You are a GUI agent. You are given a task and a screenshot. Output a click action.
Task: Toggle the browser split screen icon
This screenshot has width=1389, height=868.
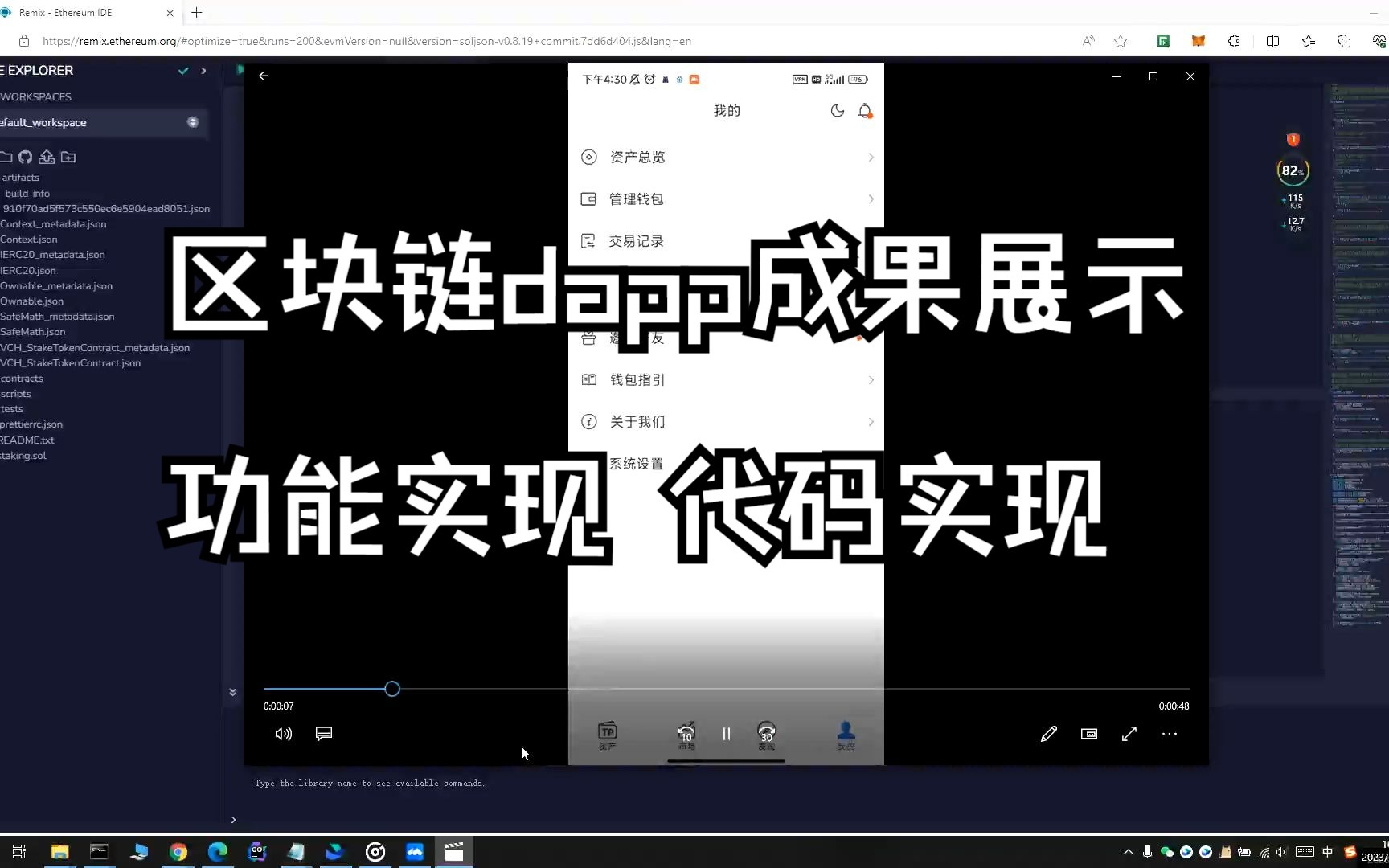(x=1272, y=41)
